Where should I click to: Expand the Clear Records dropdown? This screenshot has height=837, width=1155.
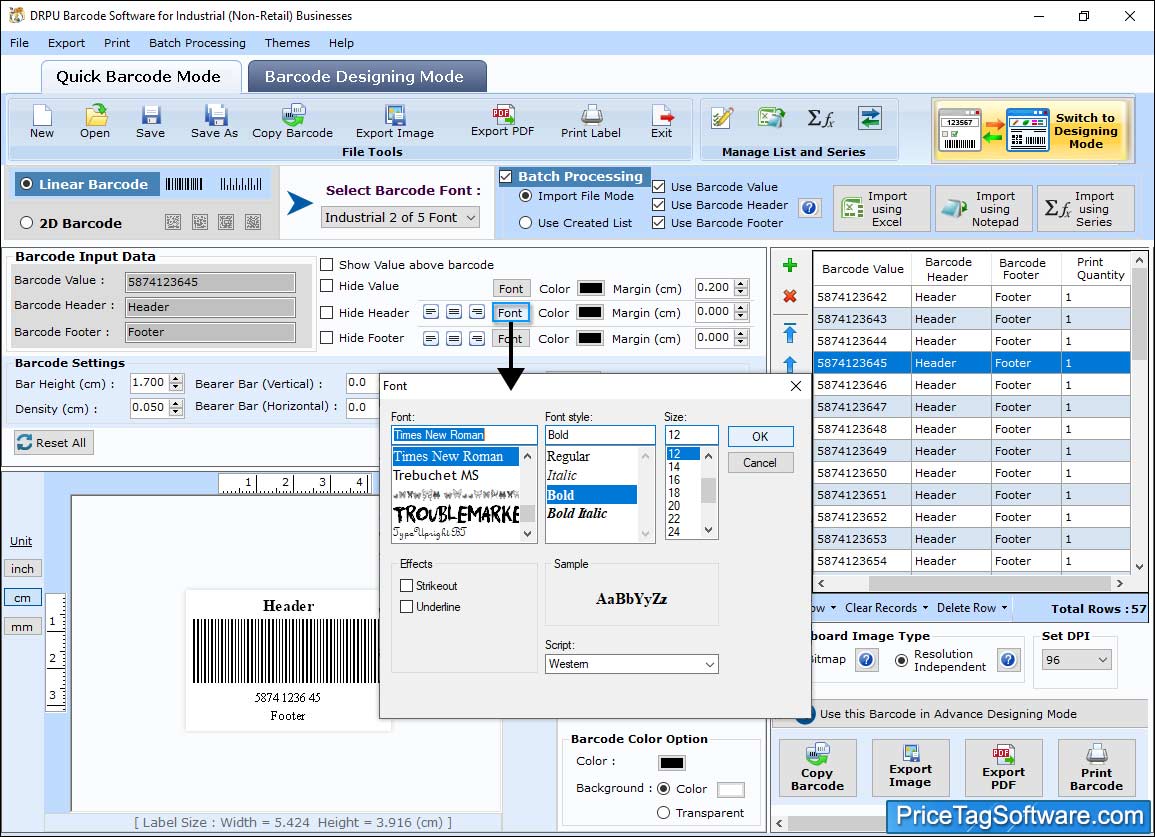(x=886, y=608)
